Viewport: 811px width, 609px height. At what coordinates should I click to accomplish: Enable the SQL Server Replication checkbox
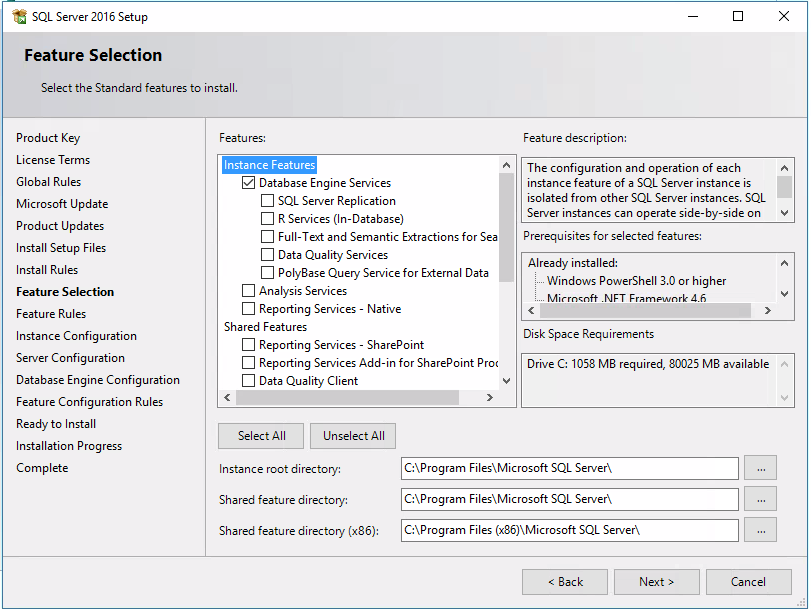[268, 201]
